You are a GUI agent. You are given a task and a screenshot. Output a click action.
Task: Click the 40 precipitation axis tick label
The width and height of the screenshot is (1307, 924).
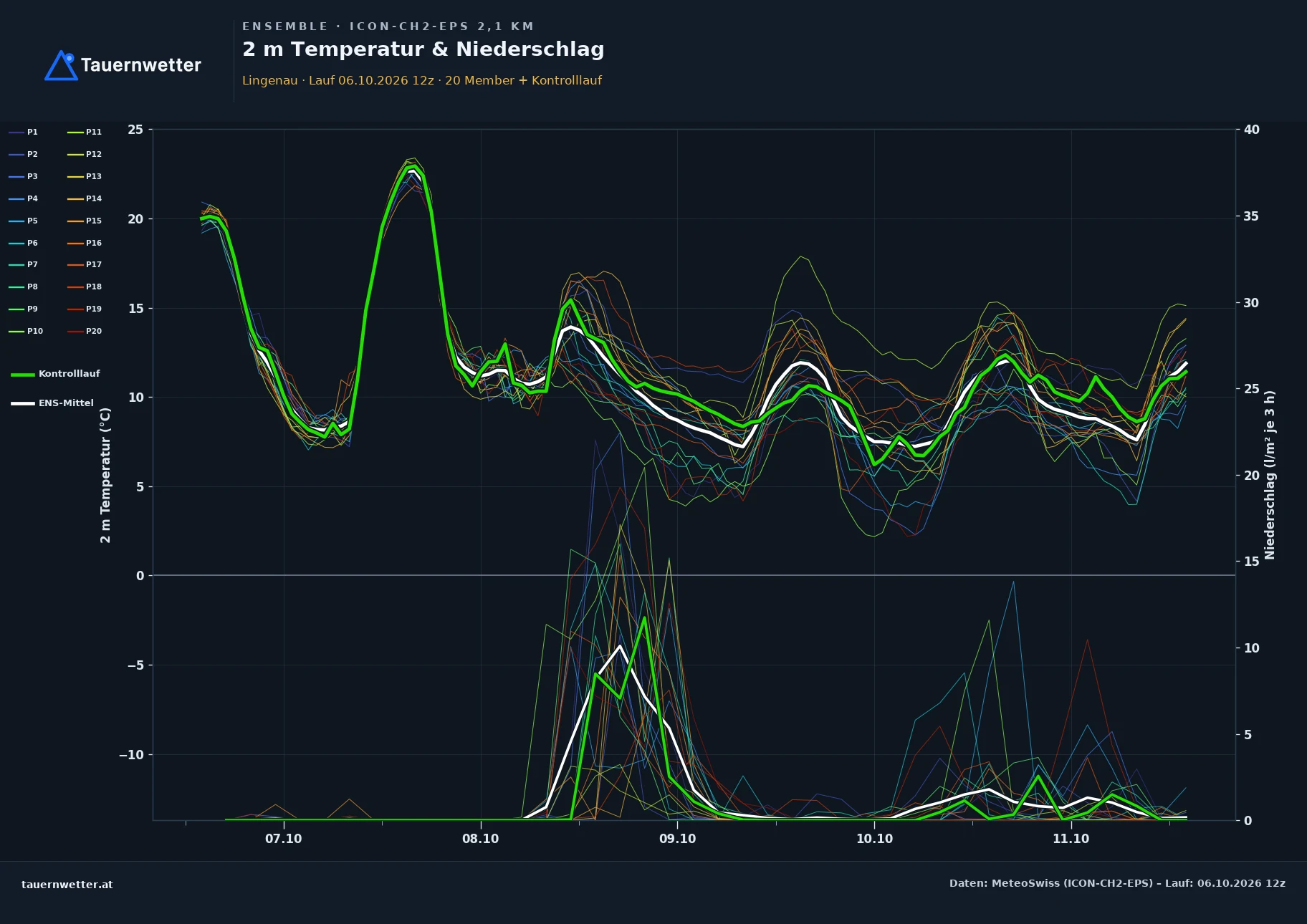pyautogui.click(x=1252, y=130)
